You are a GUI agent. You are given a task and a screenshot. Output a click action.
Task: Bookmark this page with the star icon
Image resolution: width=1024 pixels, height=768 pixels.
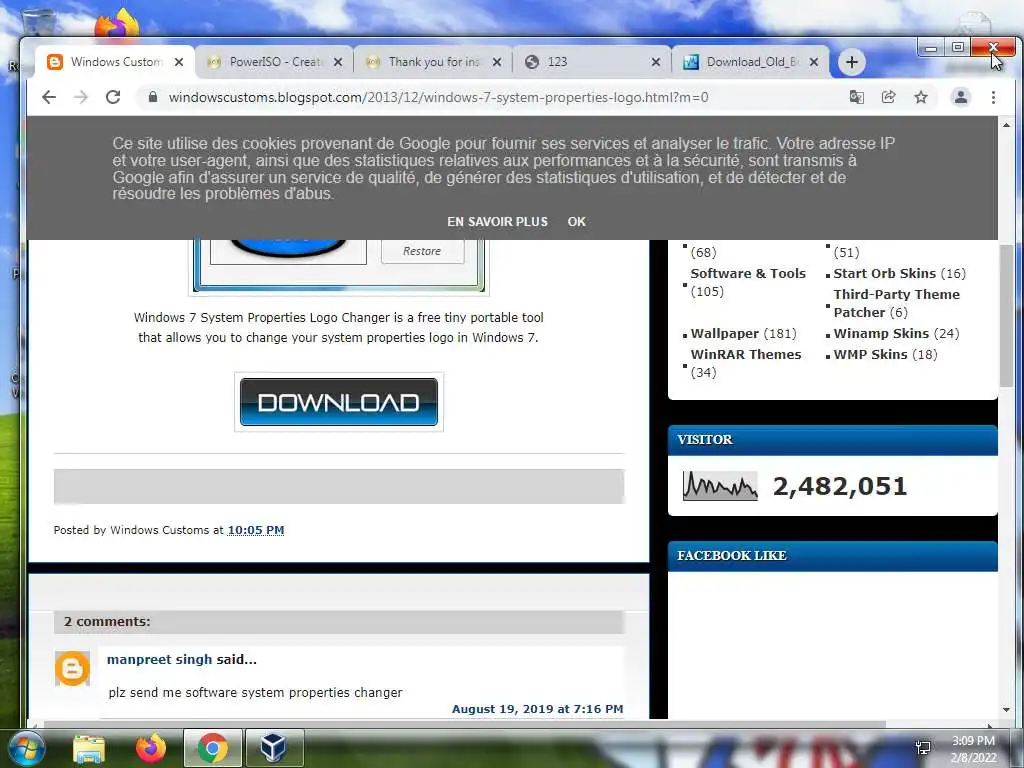(x=921, y=97)
